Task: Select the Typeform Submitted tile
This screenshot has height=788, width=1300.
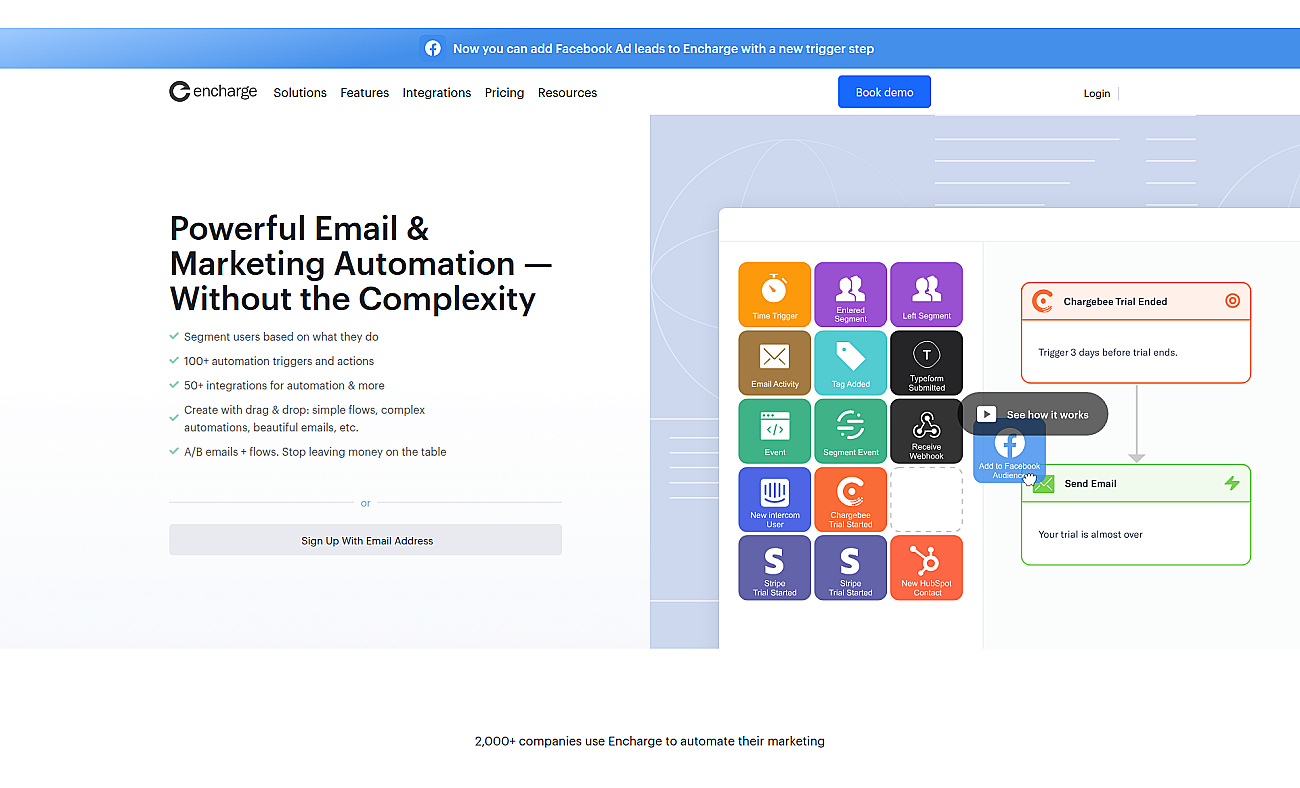Action: 927,363
